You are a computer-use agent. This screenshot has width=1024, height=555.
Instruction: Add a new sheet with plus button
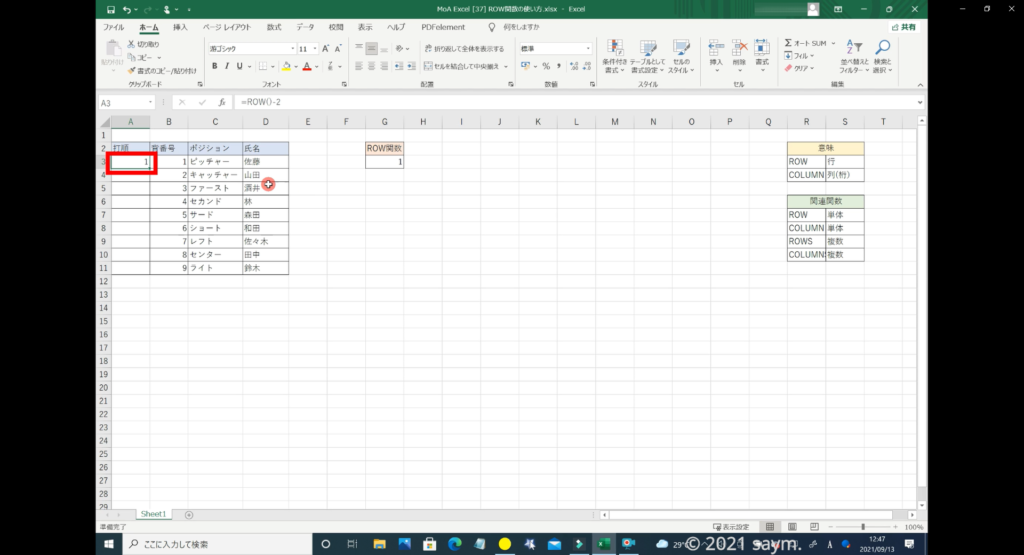(x=189, y=514)
